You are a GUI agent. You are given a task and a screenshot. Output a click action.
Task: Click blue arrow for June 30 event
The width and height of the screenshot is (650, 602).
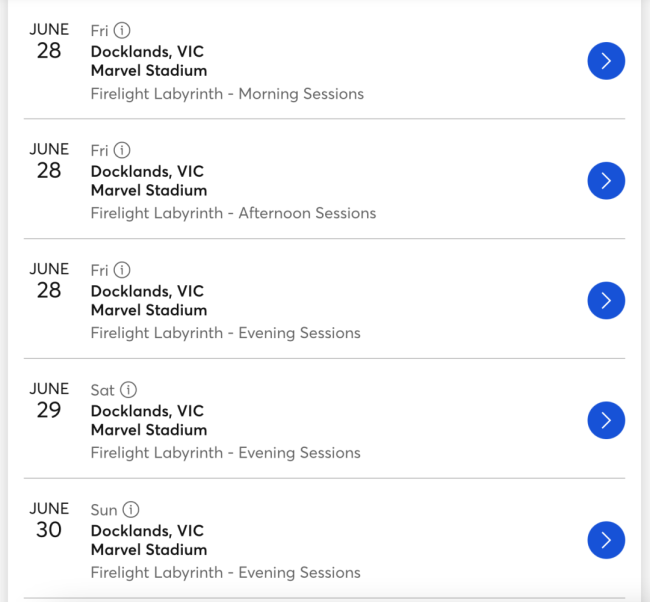pos(606,540)
